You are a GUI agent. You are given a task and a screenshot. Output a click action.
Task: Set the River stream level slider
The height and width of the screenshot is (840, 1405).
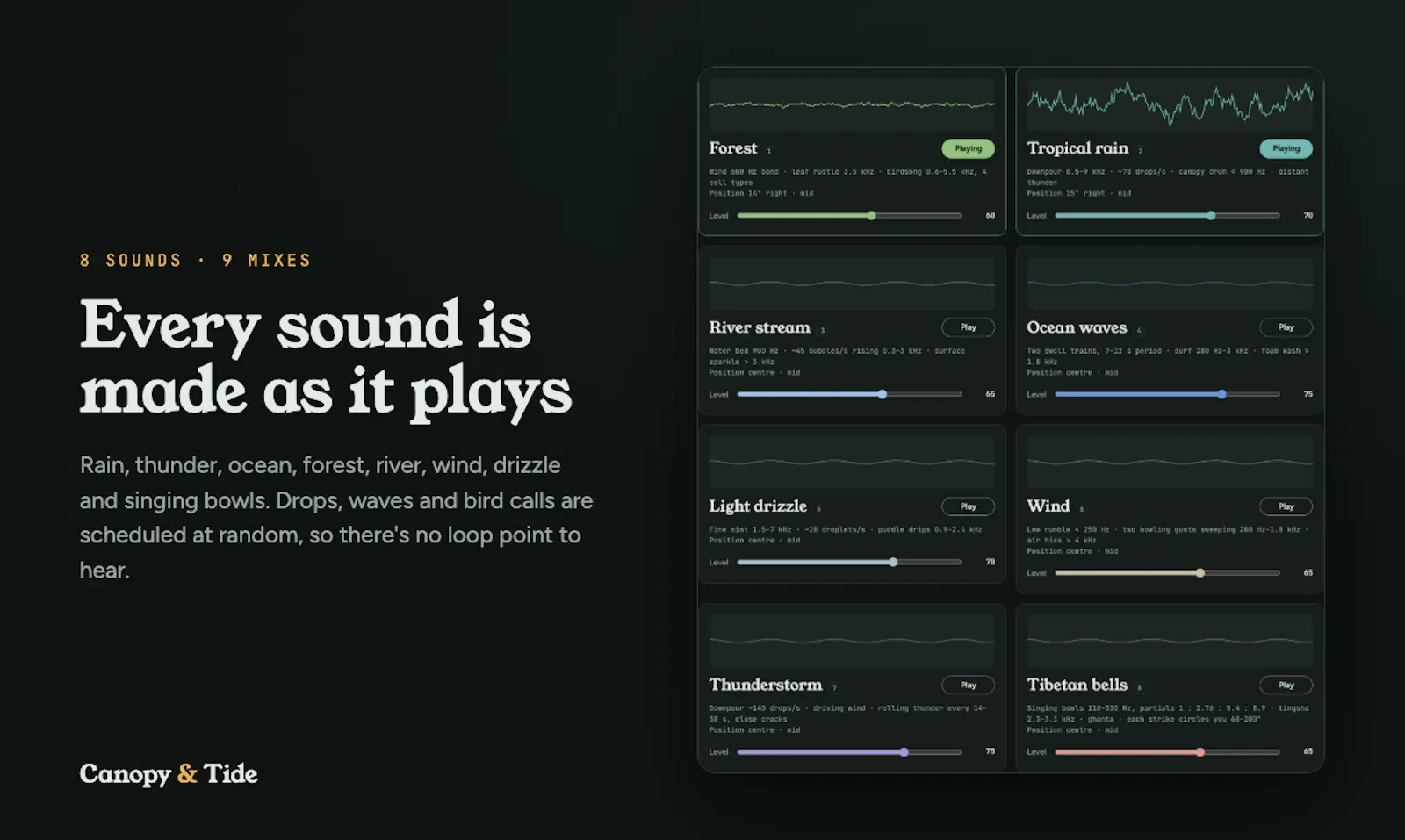(x=849, y=394)
